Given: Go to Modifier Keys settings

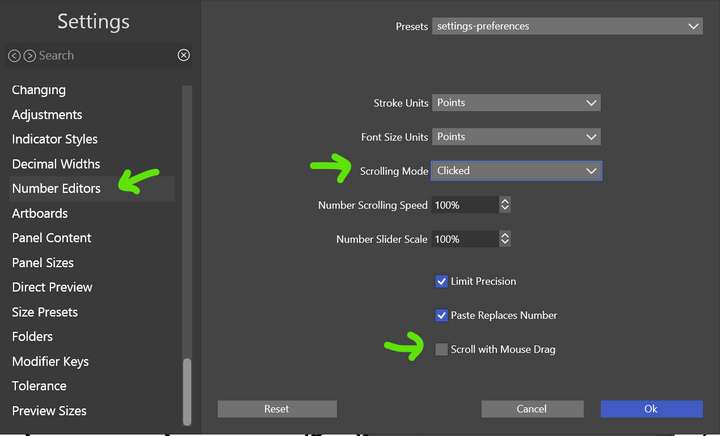Looking at the screenshot, I should pos(51,362).
